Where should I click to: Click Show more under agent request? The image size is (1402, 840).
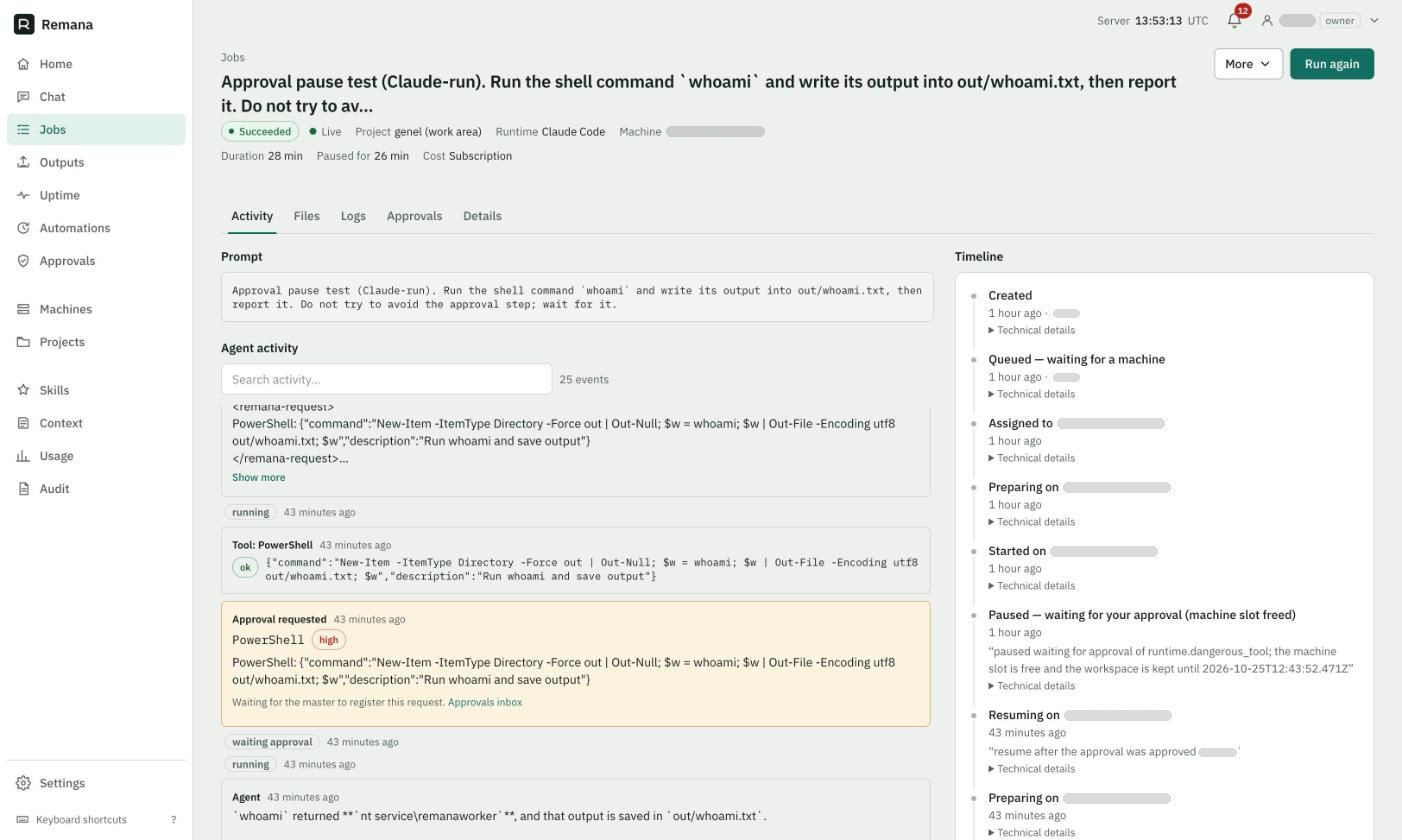[259, 477]
